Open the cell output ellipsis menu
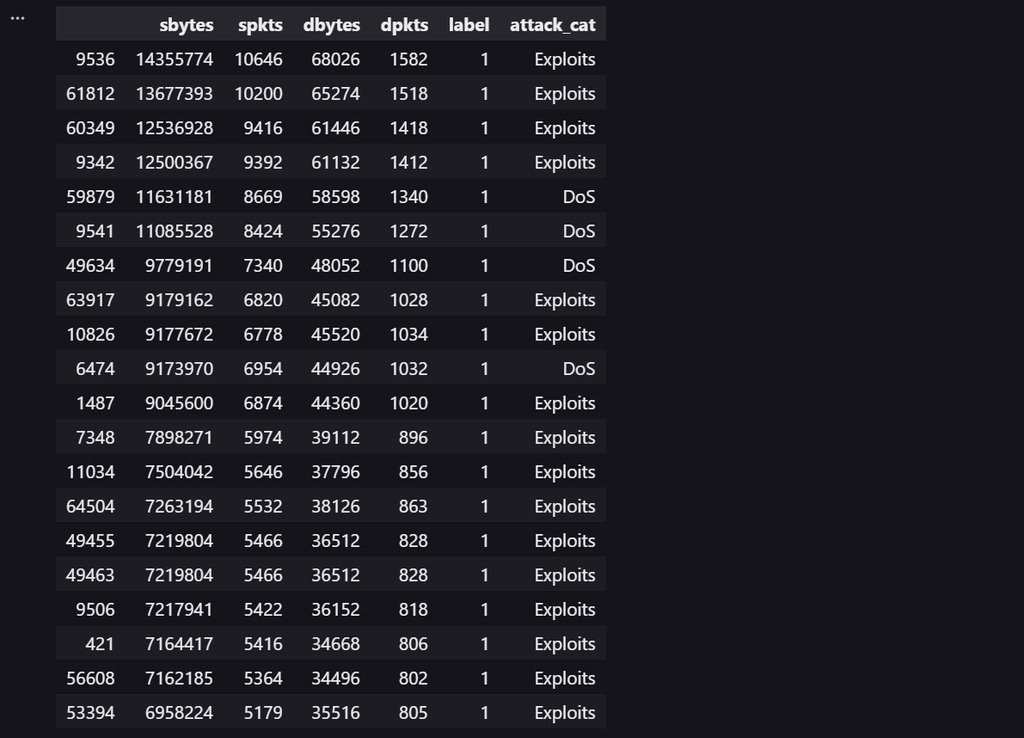1024x738 pixels. [x=18, y=18]
